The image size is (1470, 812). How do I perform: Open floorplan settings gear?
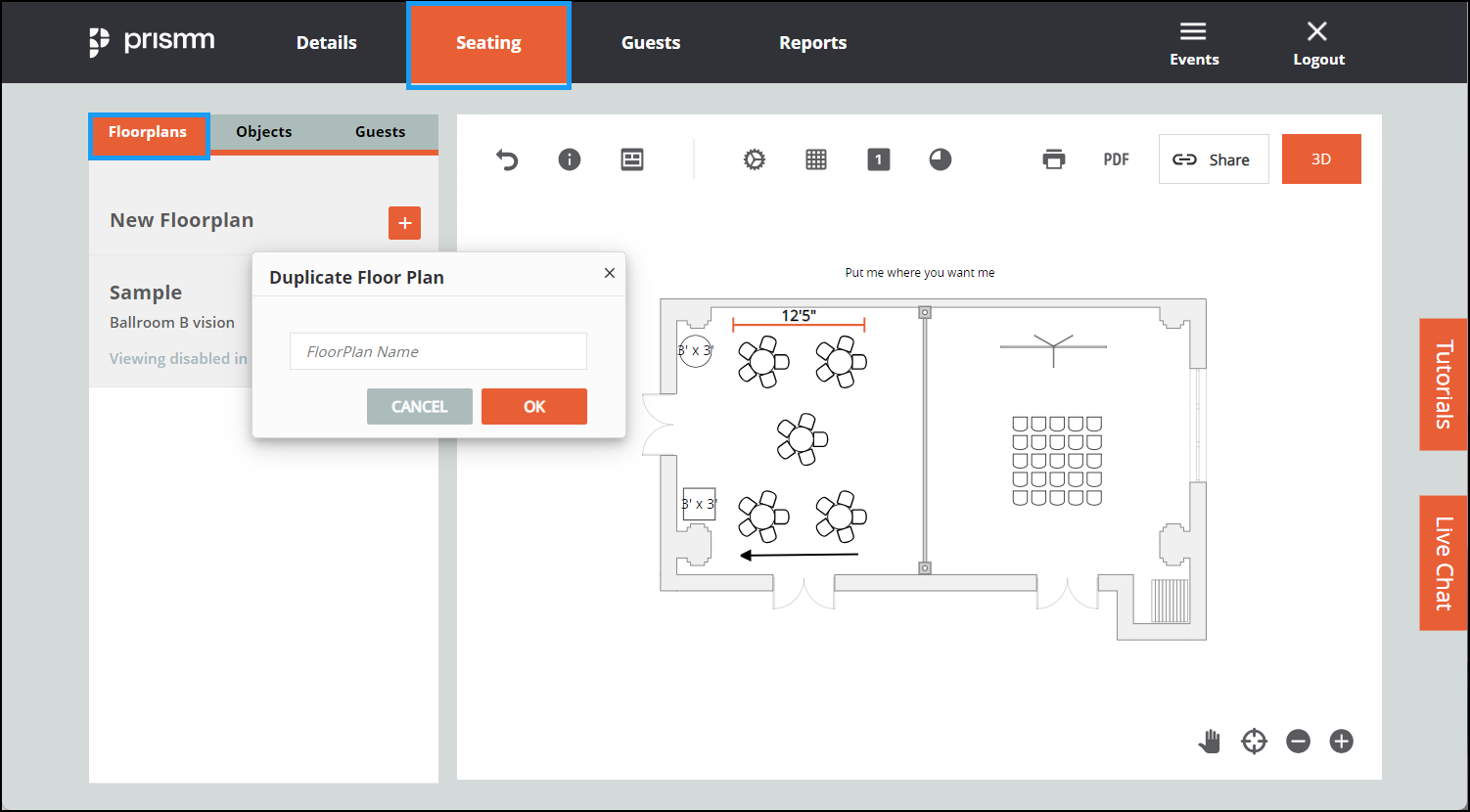[754, 159]
